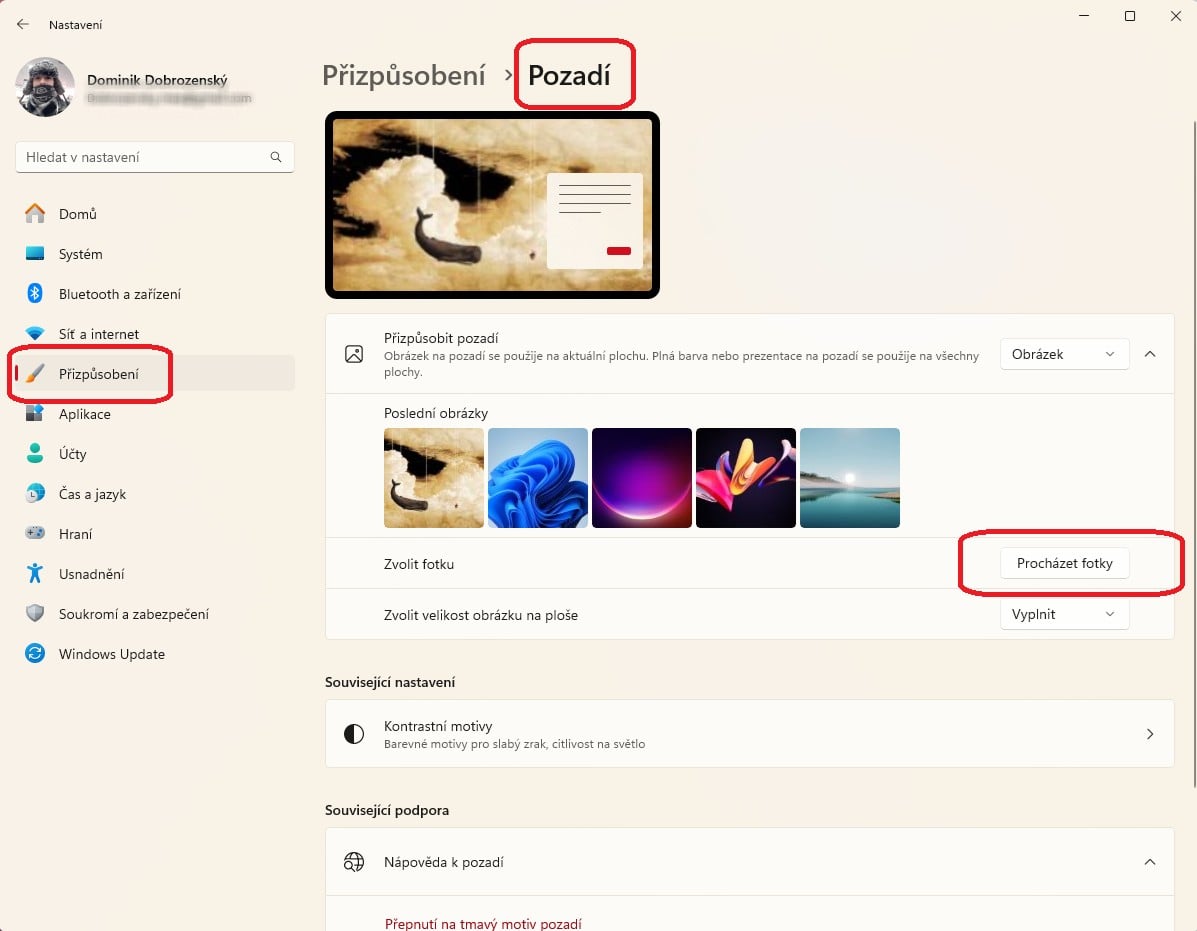Open Usnadnění via its accessibility figure icon

[x=35, y=573]
